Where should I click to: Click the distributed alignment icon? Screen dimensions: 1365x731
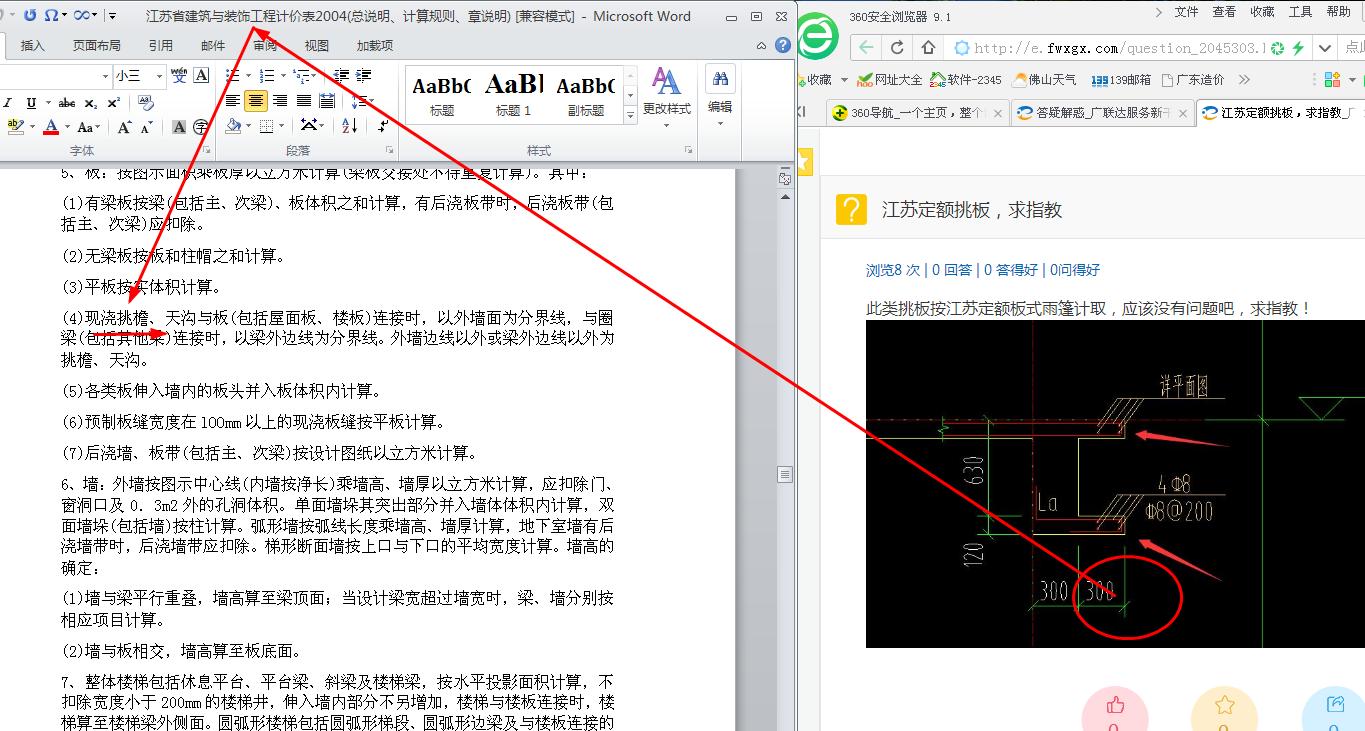[x=327, y=100]
